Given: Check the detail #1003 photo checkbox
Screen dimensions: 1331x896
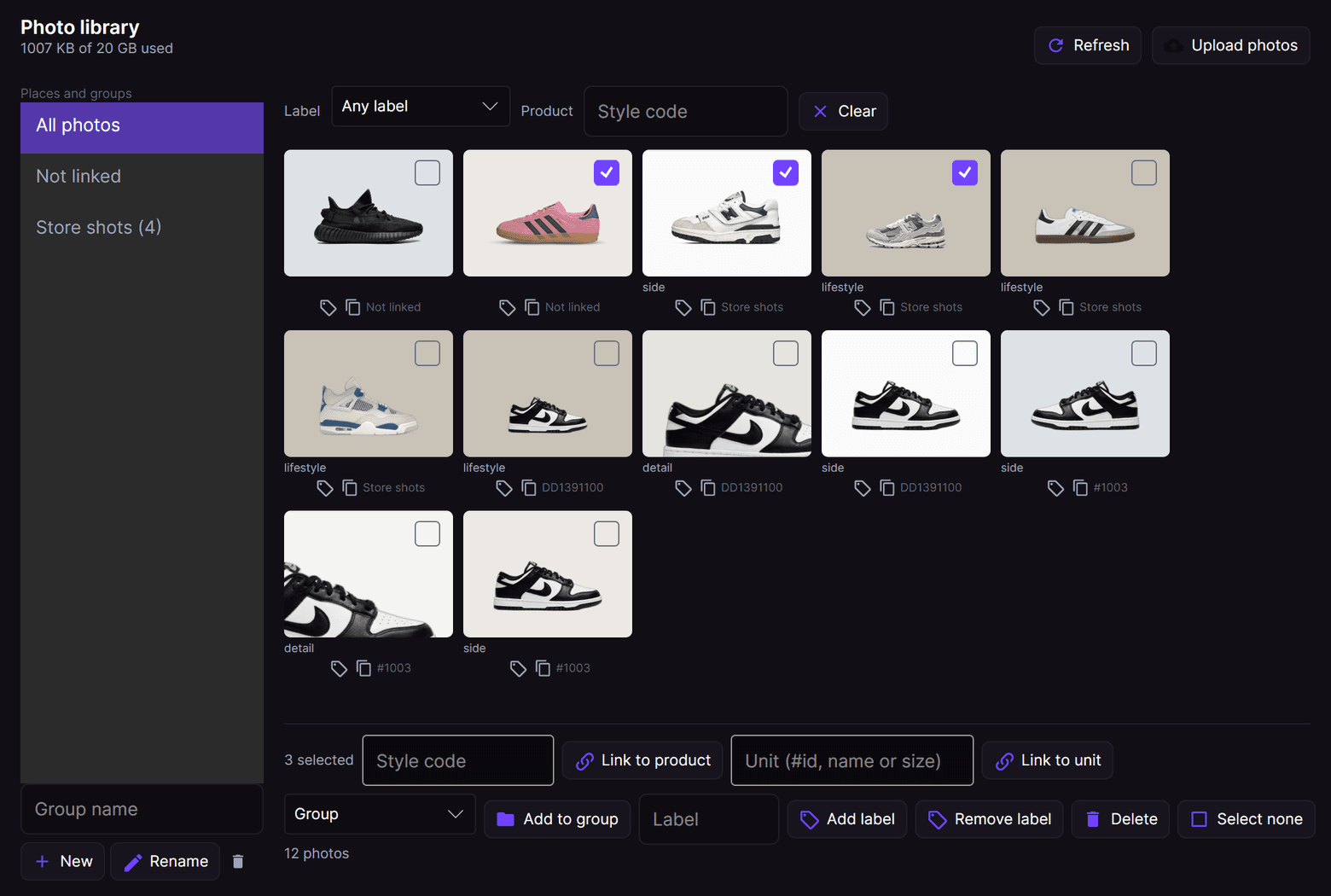Looking at the screenshot, I should pos(427,533).
